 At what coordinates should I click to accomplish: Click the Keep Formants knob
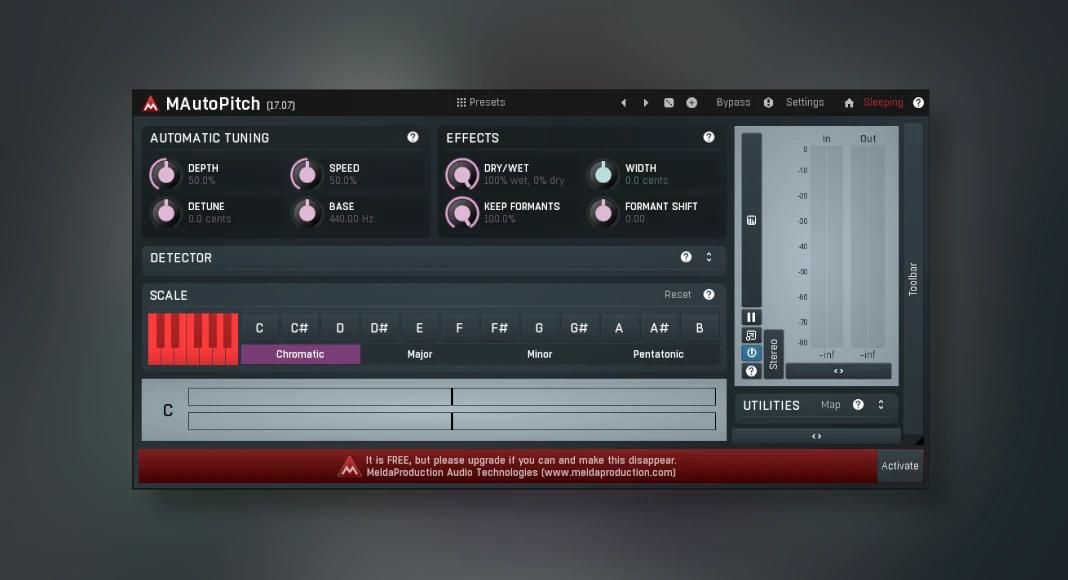click(462, 212)
